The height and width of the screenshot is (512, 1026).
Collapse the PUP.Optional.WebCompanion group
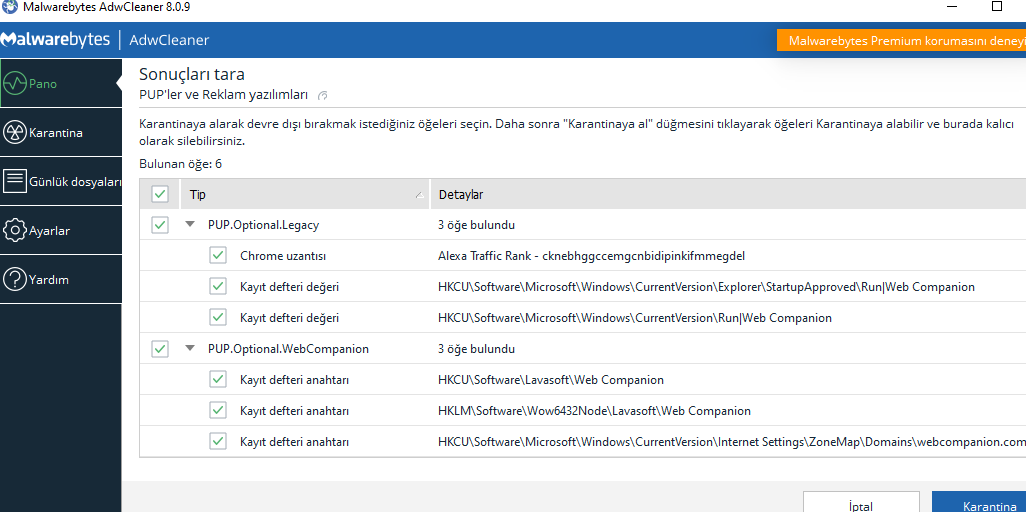pos(190,349)
